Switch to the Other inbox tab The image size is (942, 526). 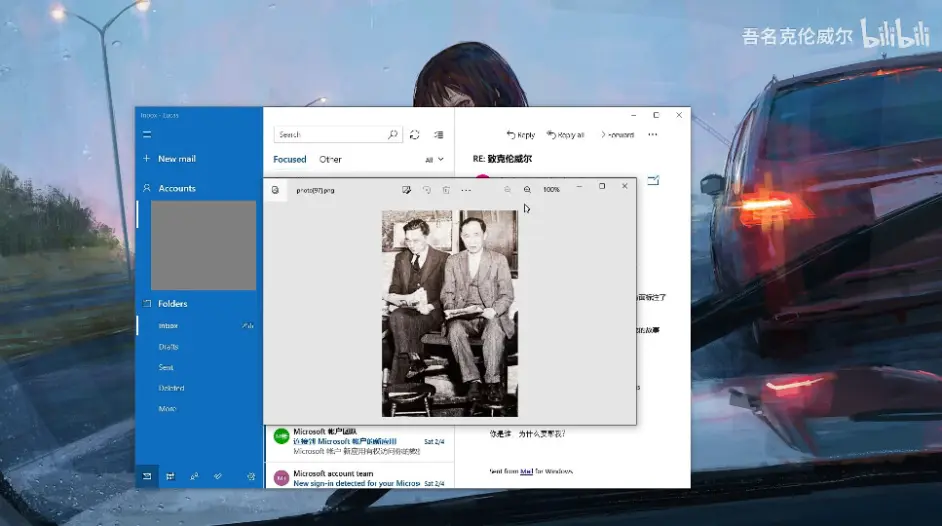(x=330, y=159)
